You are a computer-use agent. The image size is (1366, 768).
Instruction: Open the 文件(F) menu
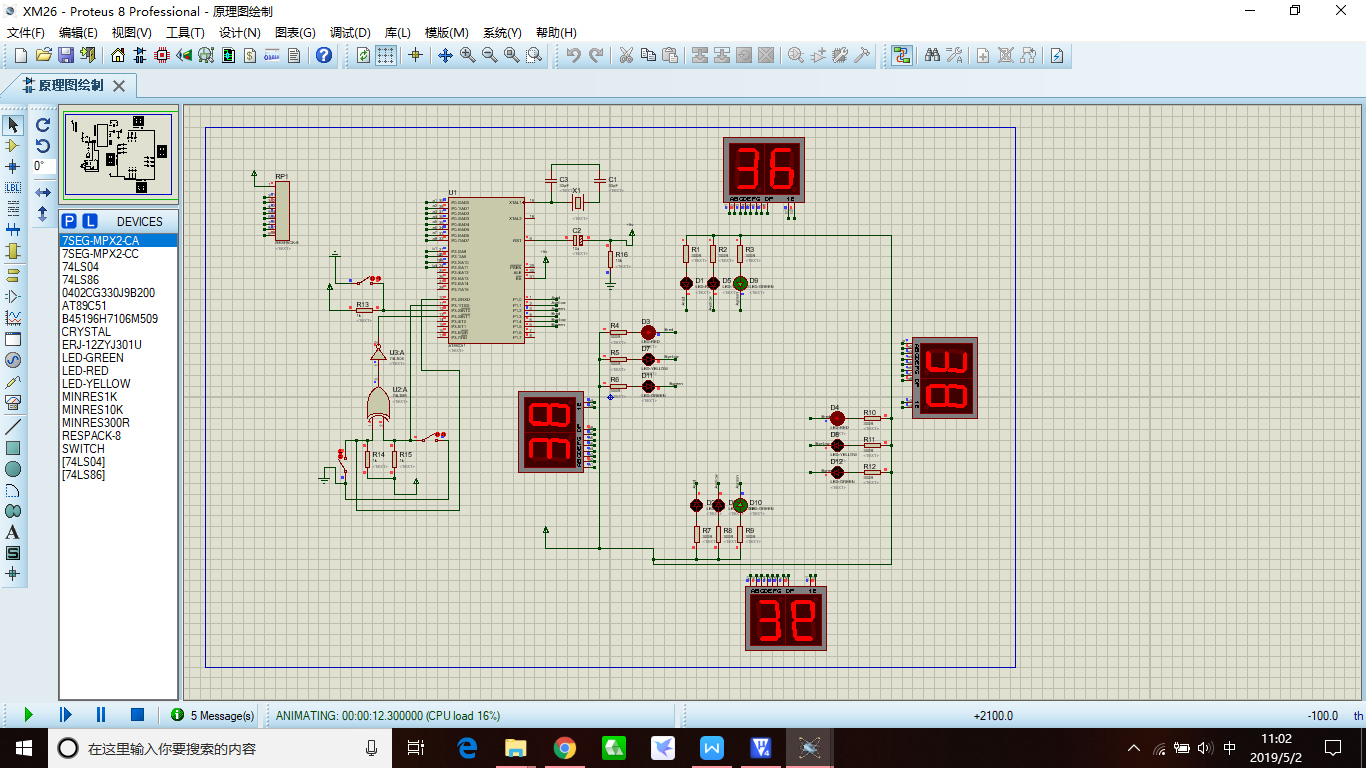coord(26,33)
